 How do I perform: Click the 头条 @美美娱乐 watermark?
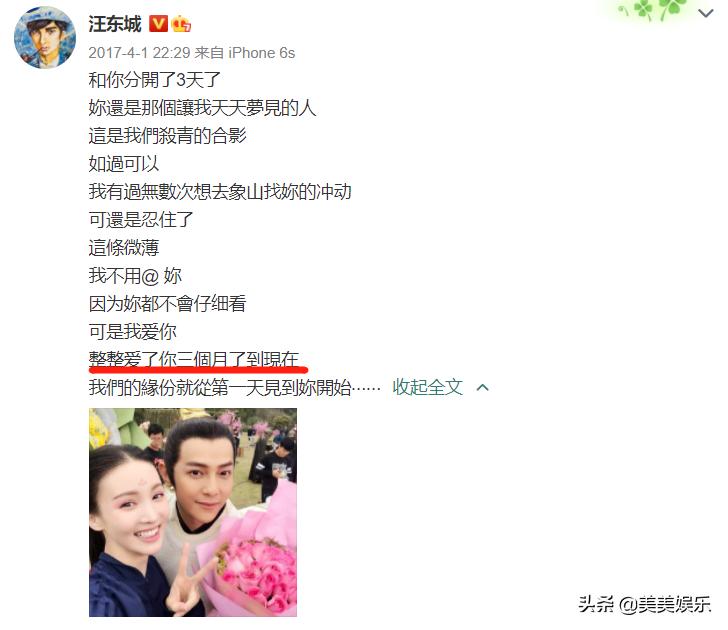[x=644, y=604]
